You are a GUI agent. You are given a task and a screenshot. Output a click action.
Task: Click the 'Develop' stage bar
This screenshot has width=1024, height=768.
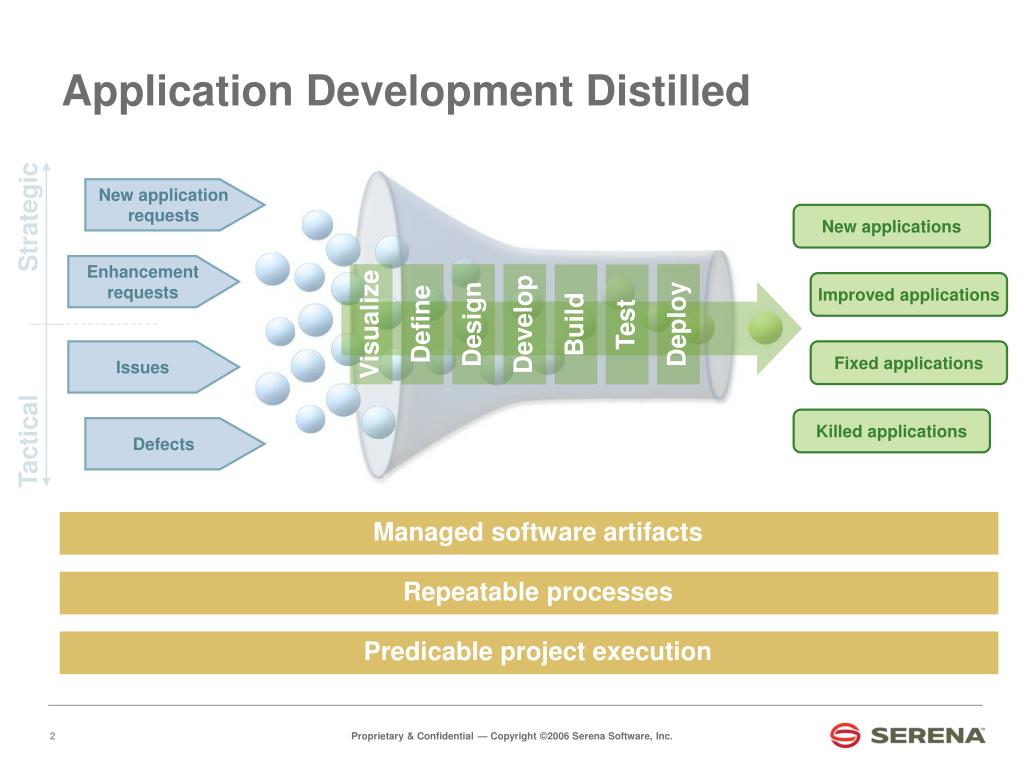tap(524, 324)
